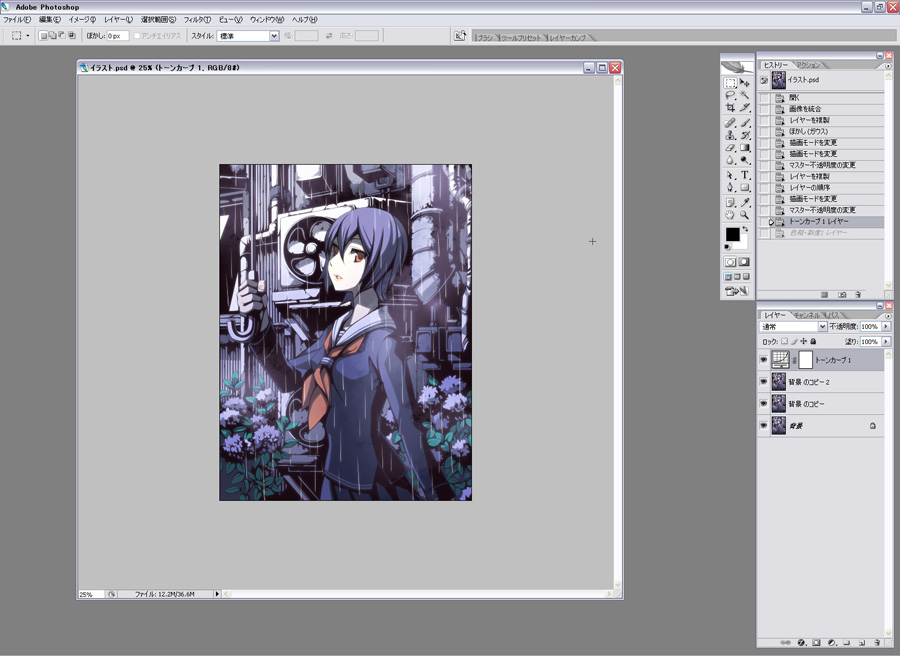Click add layer mask icon in Layers panel
The image size is (900, 656).
[x=817, y=642]
